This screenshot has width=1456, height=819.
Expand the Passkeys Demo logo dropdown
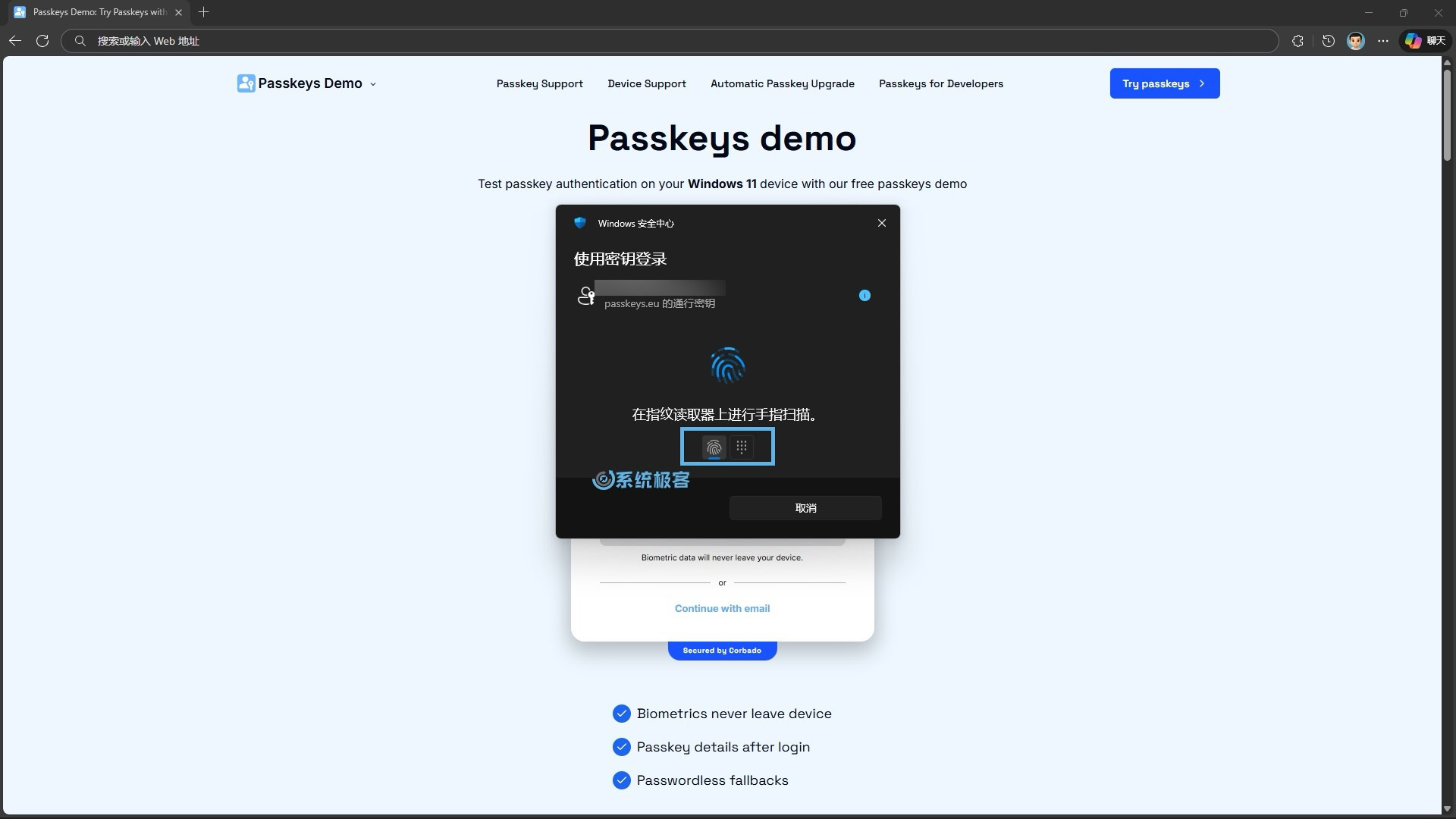tap(372, 84)
